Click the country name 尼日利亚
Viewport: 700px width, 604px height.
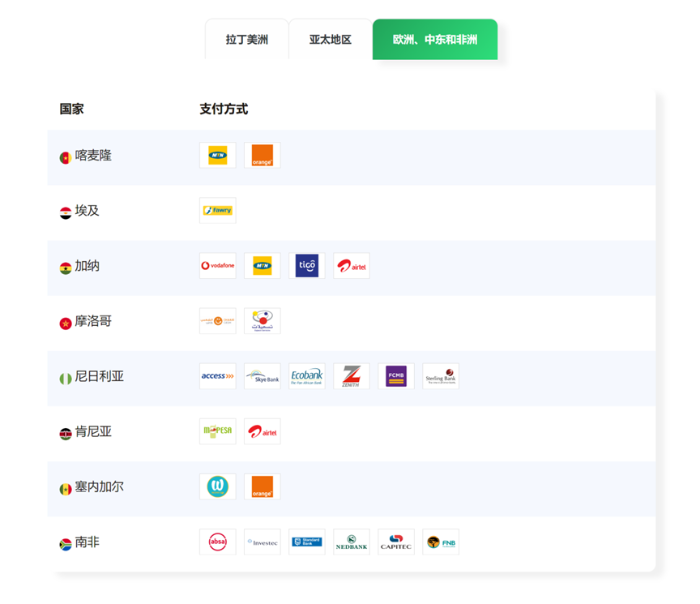[99, 376]
